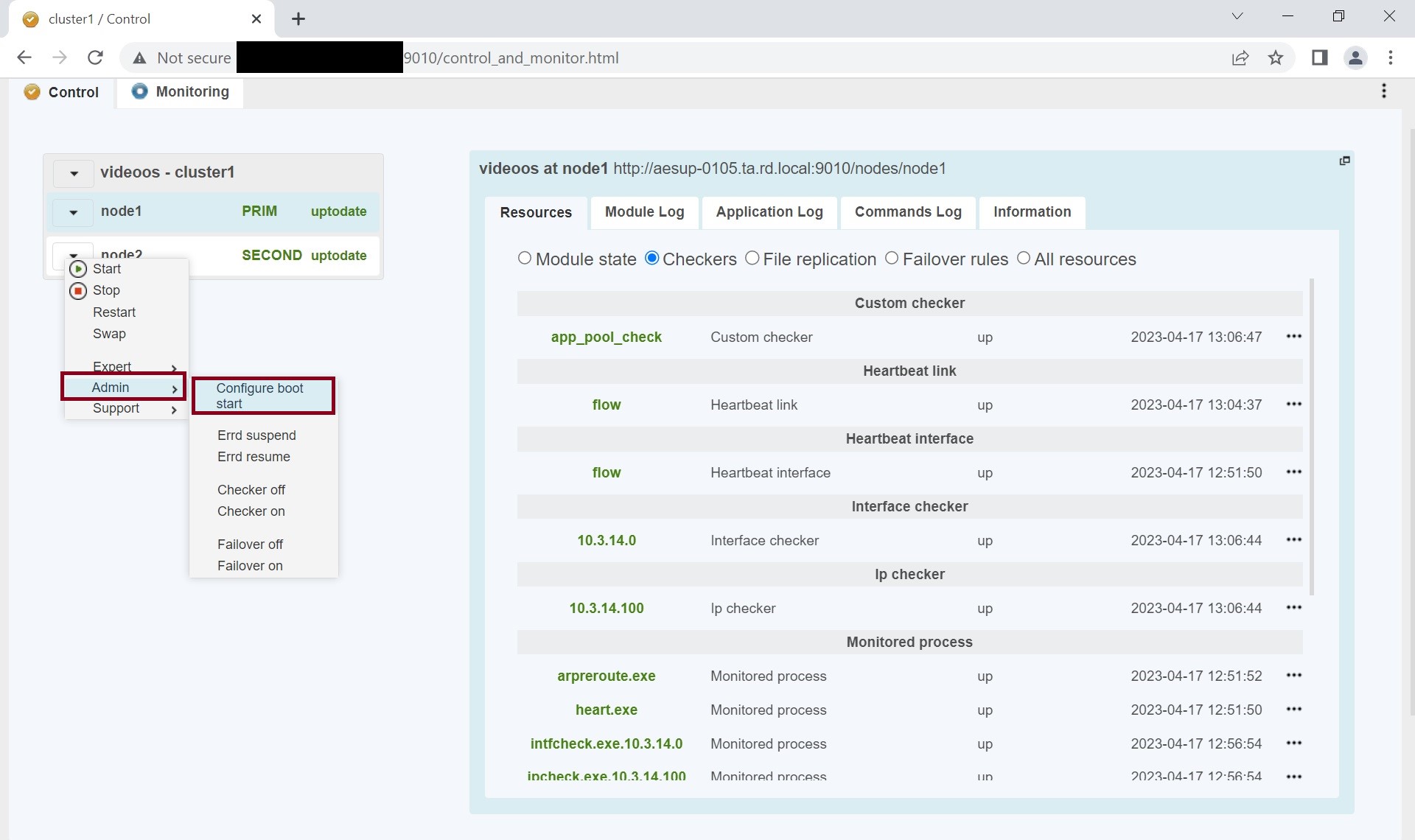The width and height of the screenshot is (1415, 840).
Task: Open actions menu for app_pool_check row
Action: point(1294,337)
